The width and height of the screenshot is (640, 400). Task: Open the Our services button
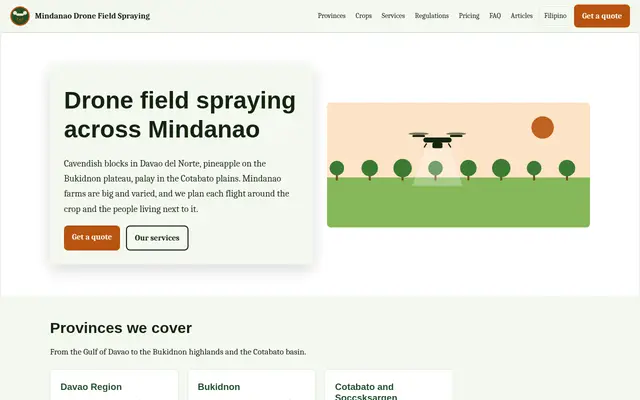[x=157, y=238]
